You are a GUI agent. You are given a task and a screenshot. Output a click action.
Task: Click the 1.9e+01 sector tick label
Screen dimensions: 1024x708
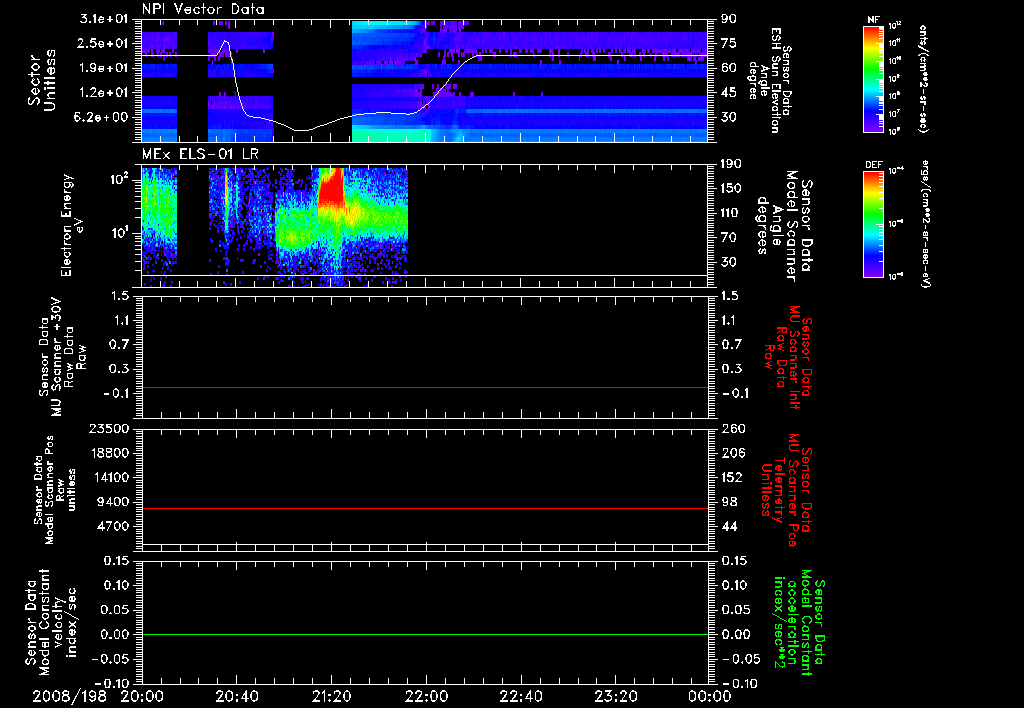point(104,68)
